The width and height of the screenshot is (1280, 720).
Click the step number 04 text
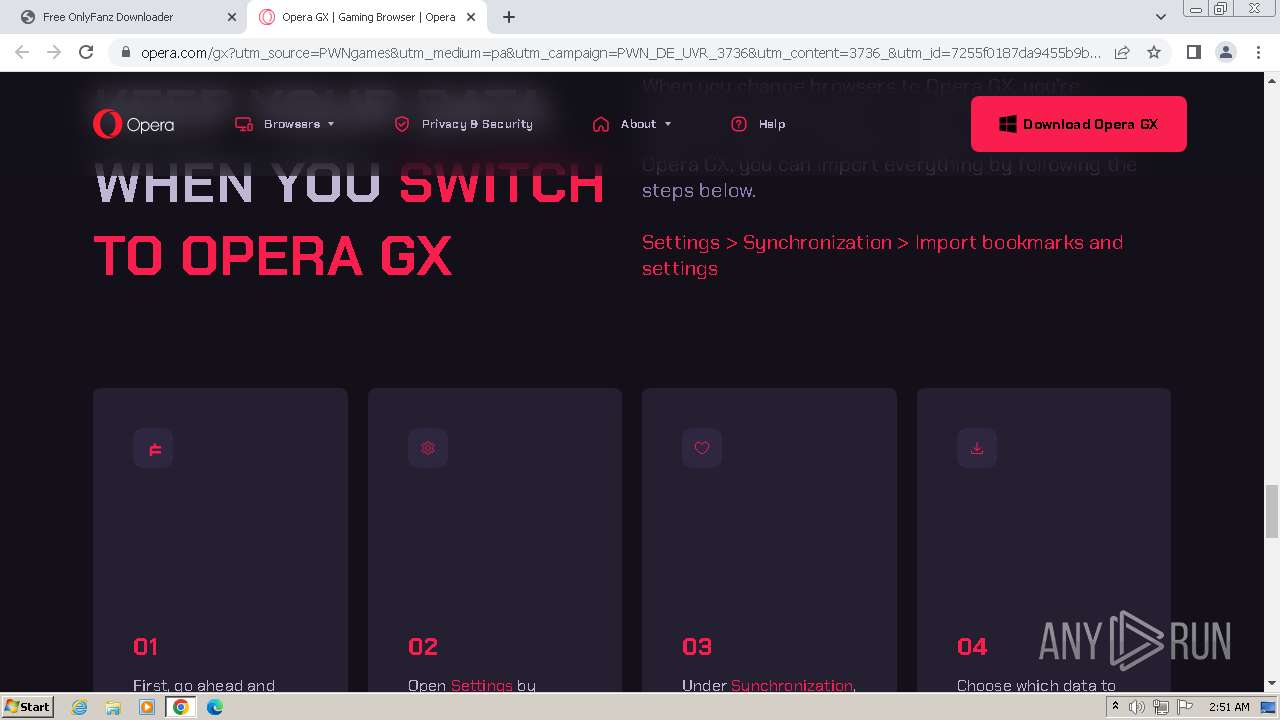tap(972, 647)
